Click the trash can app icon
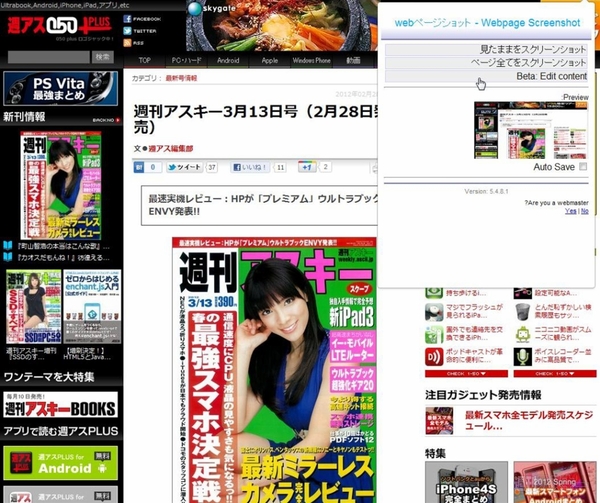600x503 pixels. 523,312
